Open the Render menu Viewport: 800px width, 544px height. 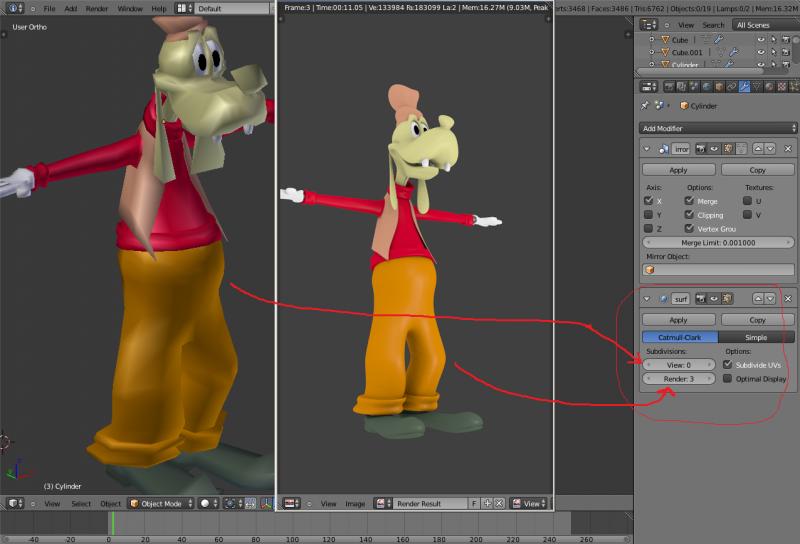(97, 8)
